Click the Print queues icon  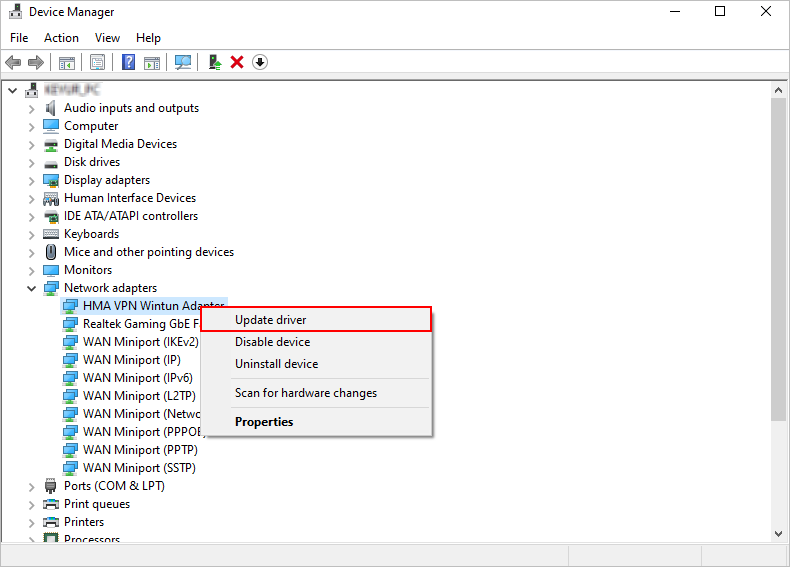50,504
